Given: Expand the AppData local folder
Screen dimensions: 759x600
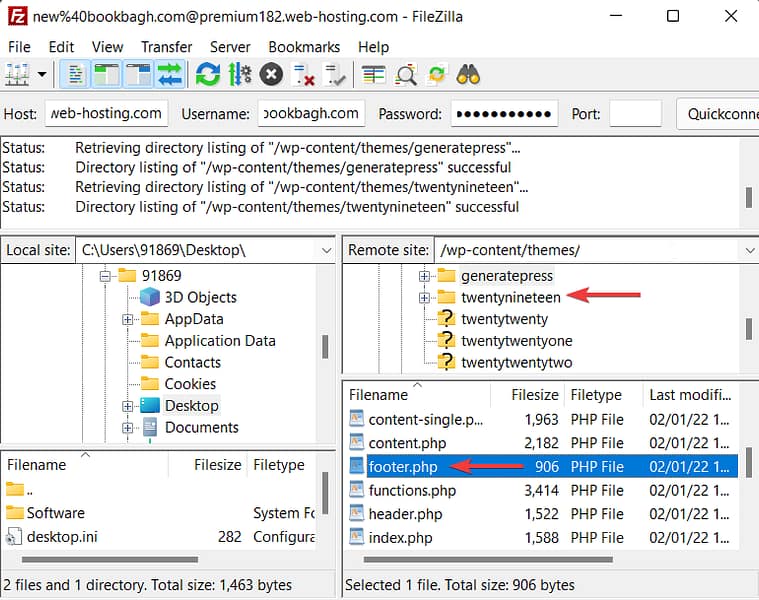Looking at the screenshot, I should coord(127,319).
